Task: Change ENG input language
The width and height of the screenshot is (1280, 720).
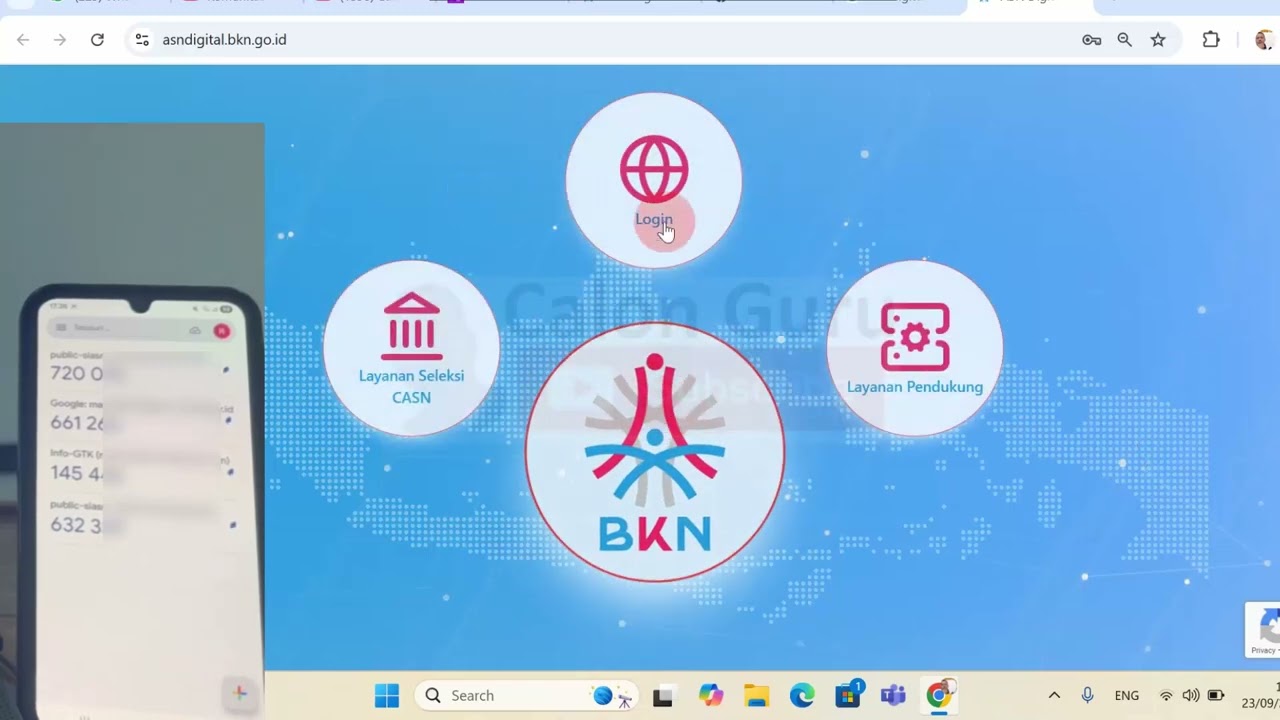Action: pos(1127,696)
